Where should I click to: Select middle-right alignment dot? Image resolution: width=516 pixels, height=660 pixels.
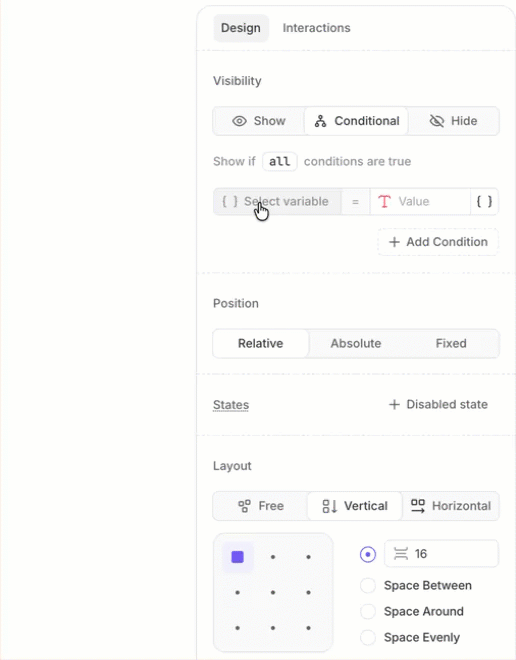(309, 592)
